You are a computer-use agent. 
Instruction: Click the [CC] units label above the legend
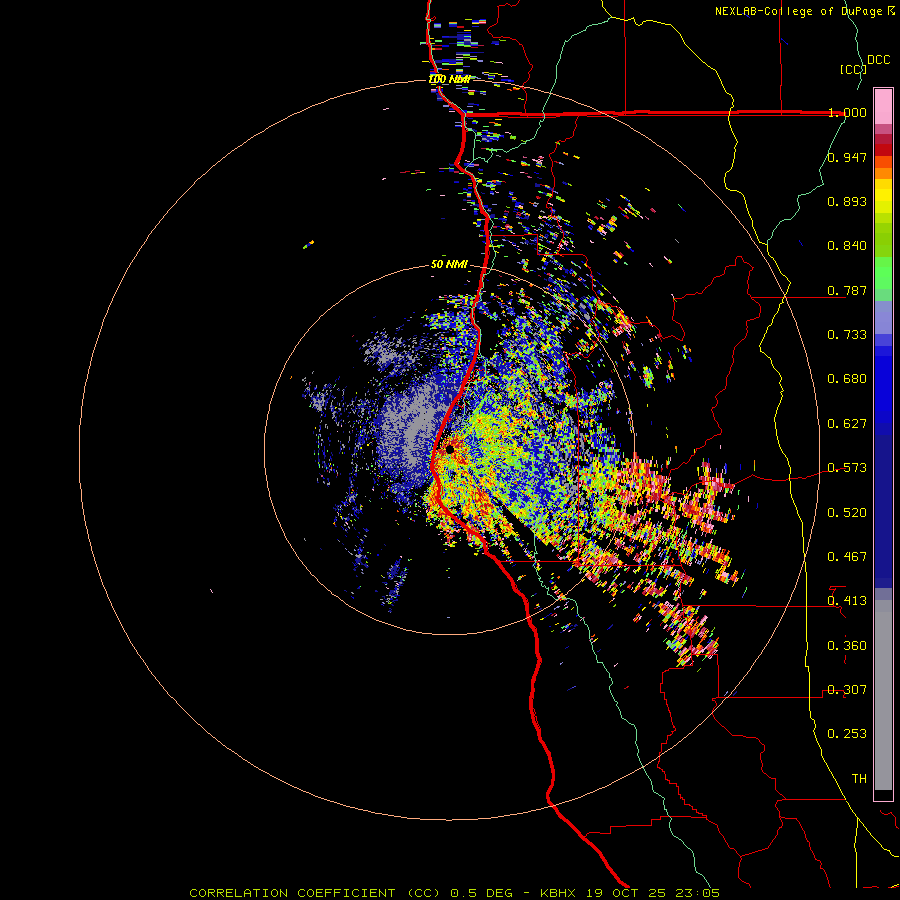coord(853,69)
